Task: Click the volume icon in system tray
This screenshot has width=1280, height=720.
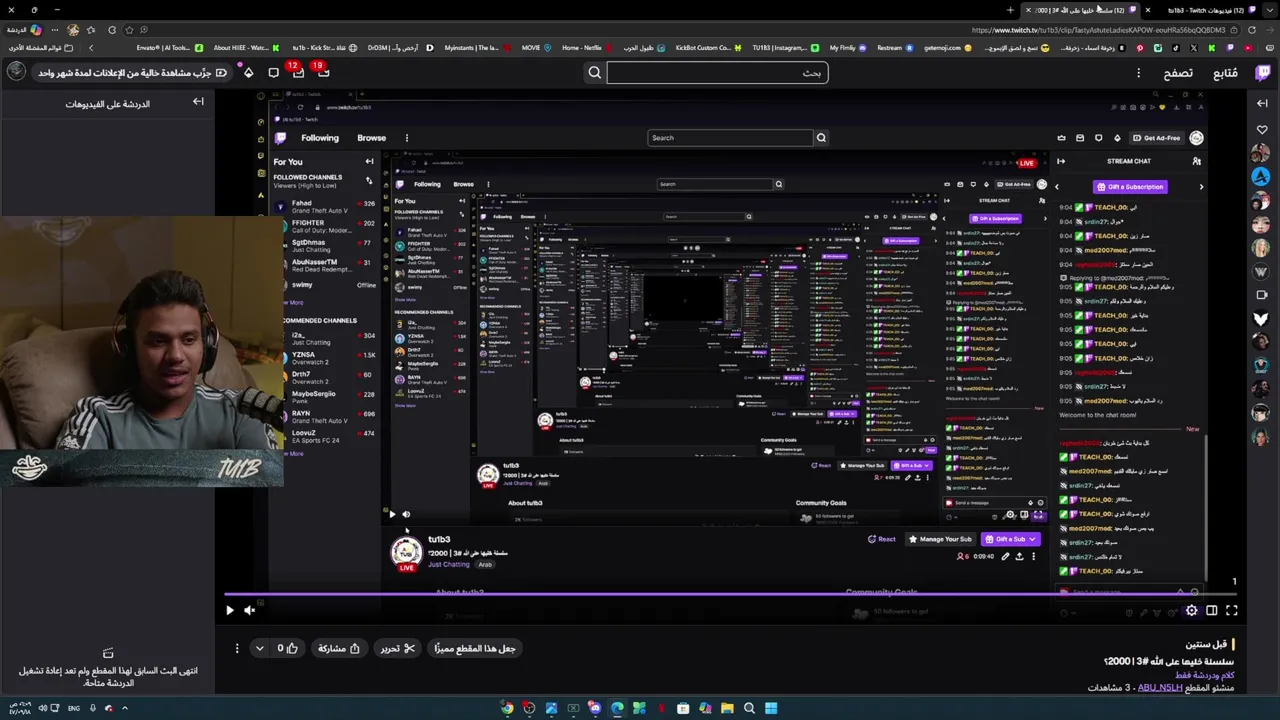Action: 42,708
